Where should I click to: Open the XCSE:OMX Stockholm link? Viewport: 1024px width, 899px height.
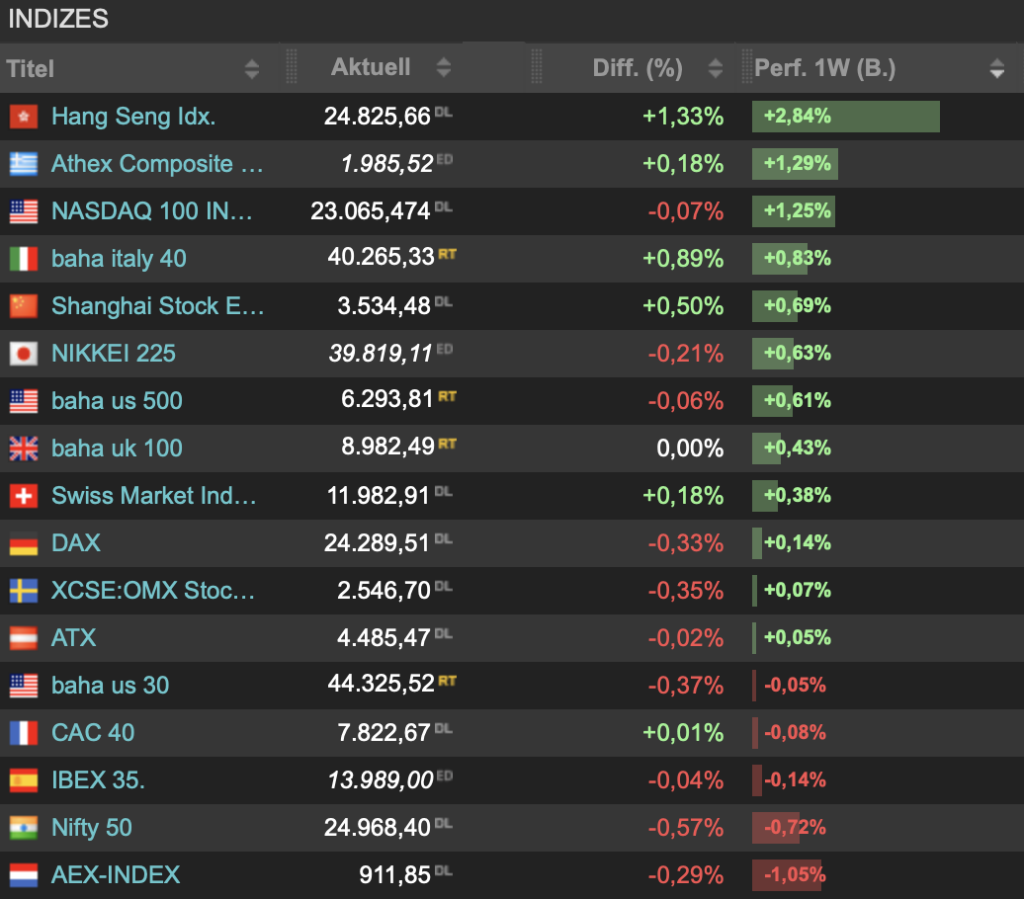[153, 591]
